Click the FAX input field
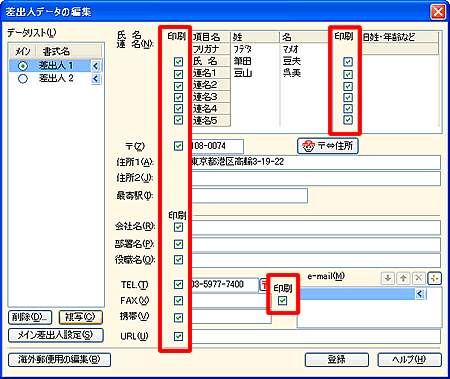 (229, 301)
